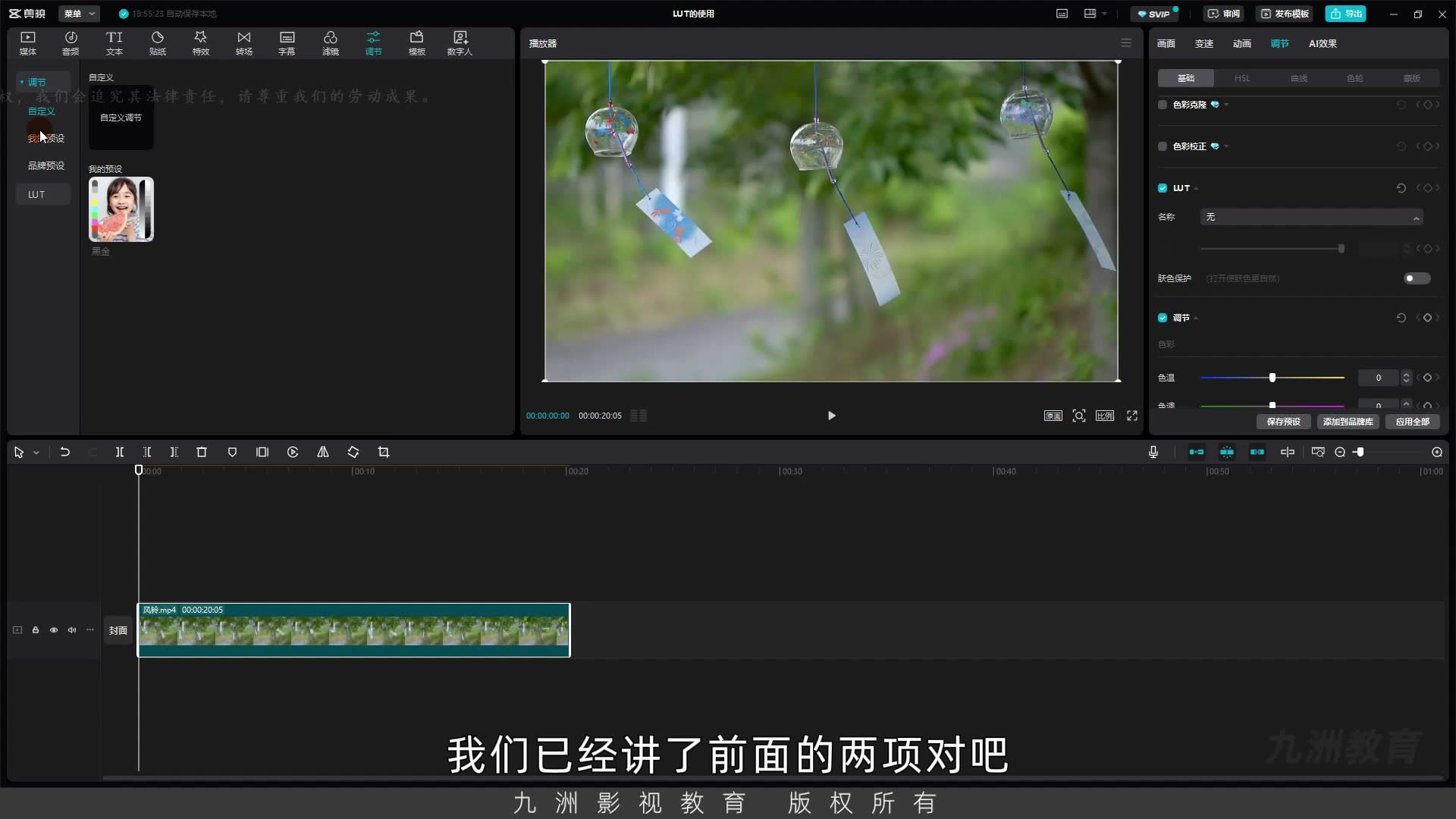Enable the 色彩校正 checkbox
This screenshot has width=1456, height=819.
point(1163,146)
